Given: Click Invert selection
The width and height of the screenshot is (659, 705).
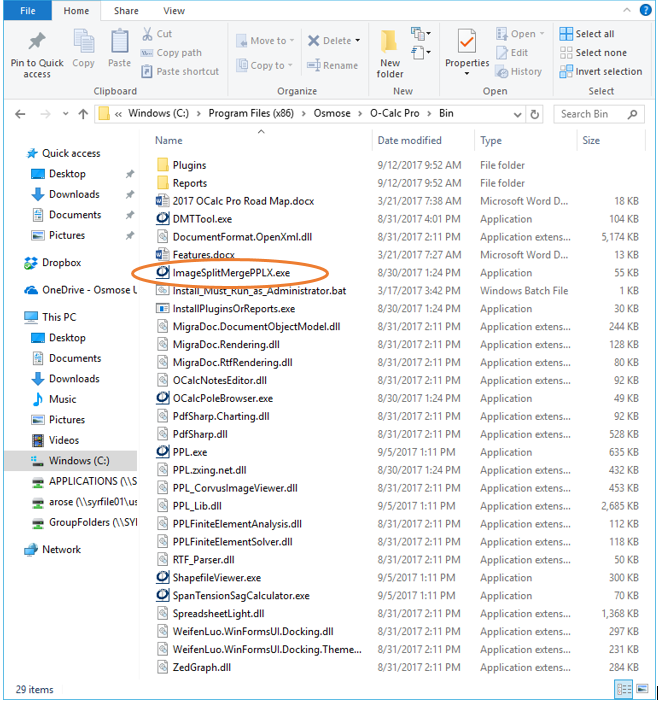Looking at the screenshot, I should pyautogui.click(x=601, y=71).
